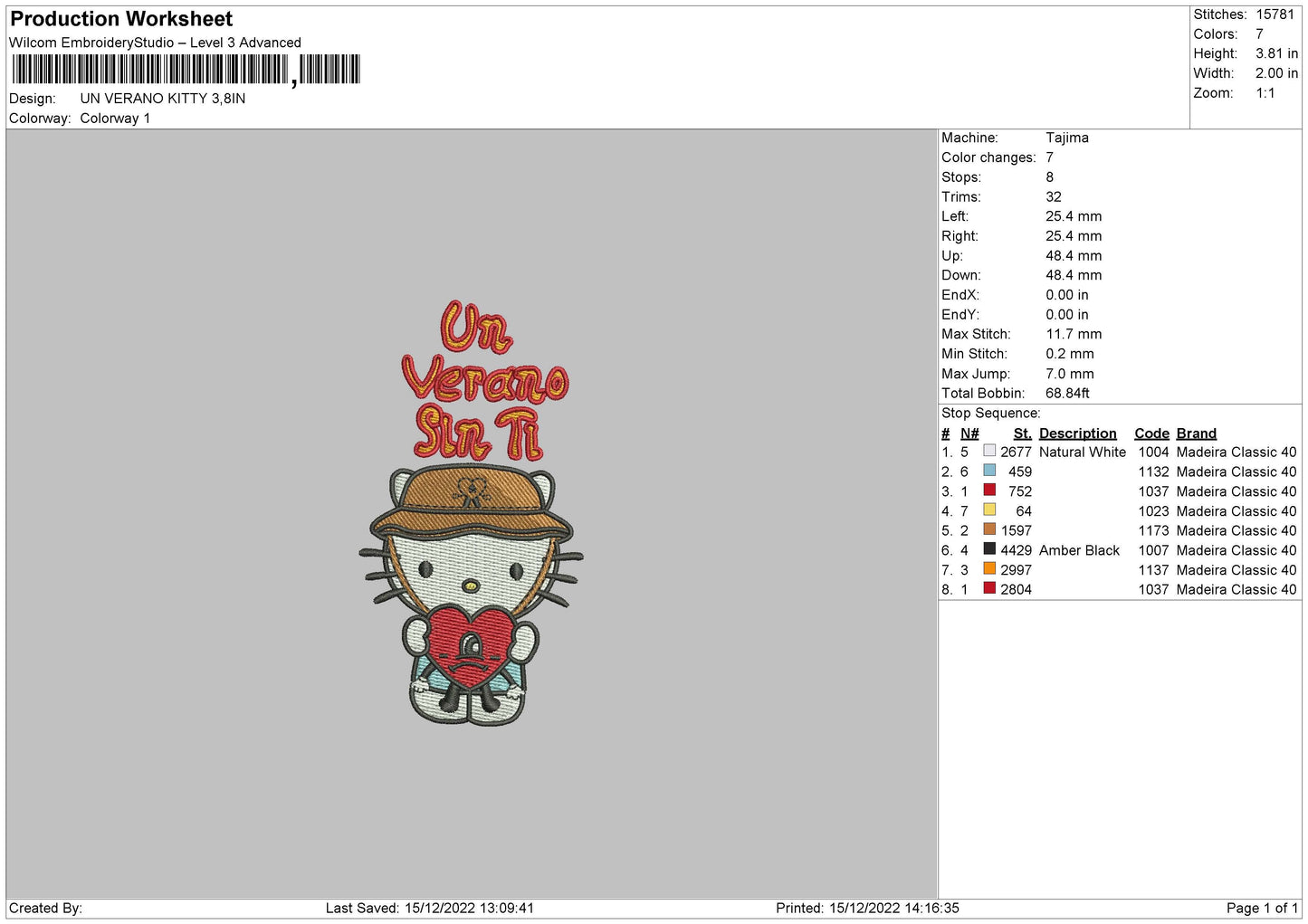This screenshot has width=1308, height=924.
Task: Select the Amber Black color swatch
Action: [989, 549]
